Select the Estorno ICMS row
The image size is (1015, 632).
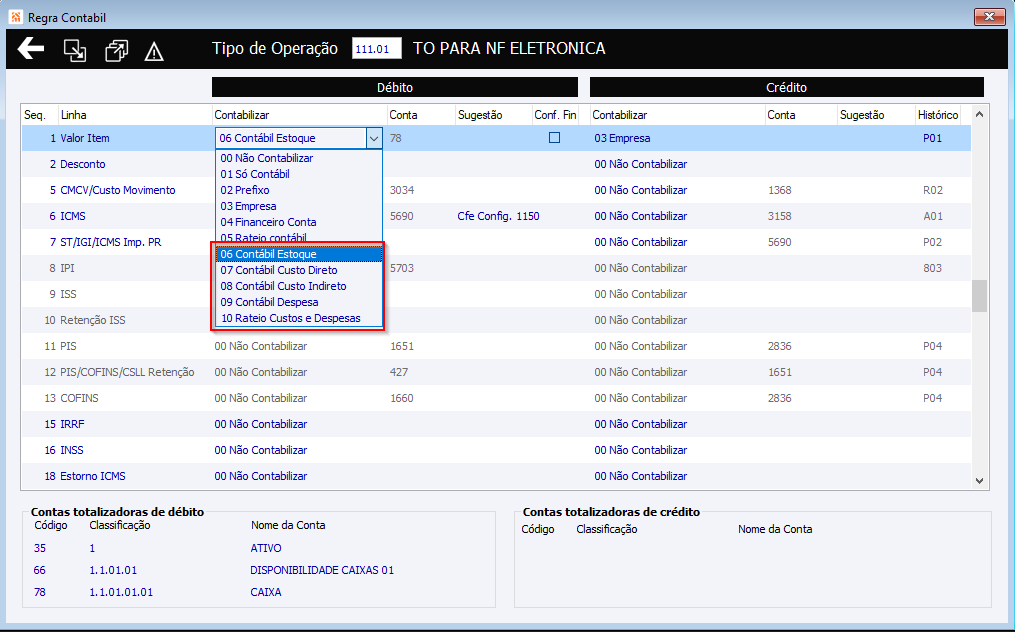[x=496, y=476]
